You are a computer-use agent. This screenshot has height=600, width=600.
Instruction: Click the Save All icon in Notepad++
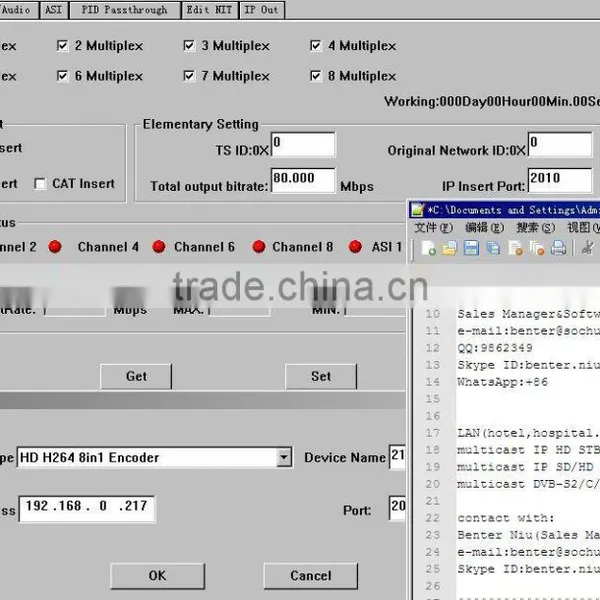point(493,248)
